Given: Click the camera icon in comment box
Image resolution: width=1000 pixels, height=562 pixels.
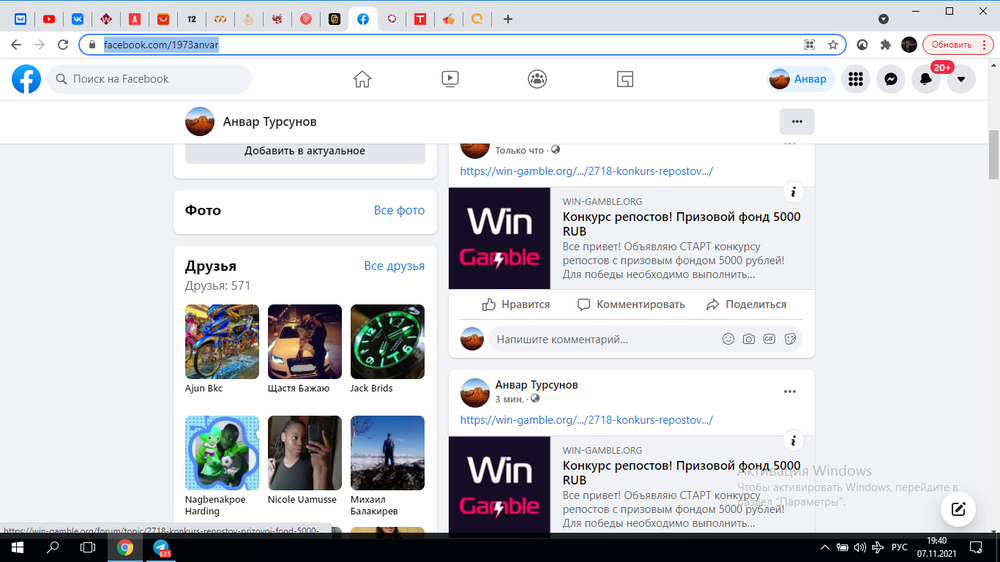Looking at the screenshot, I should [749, 339].
